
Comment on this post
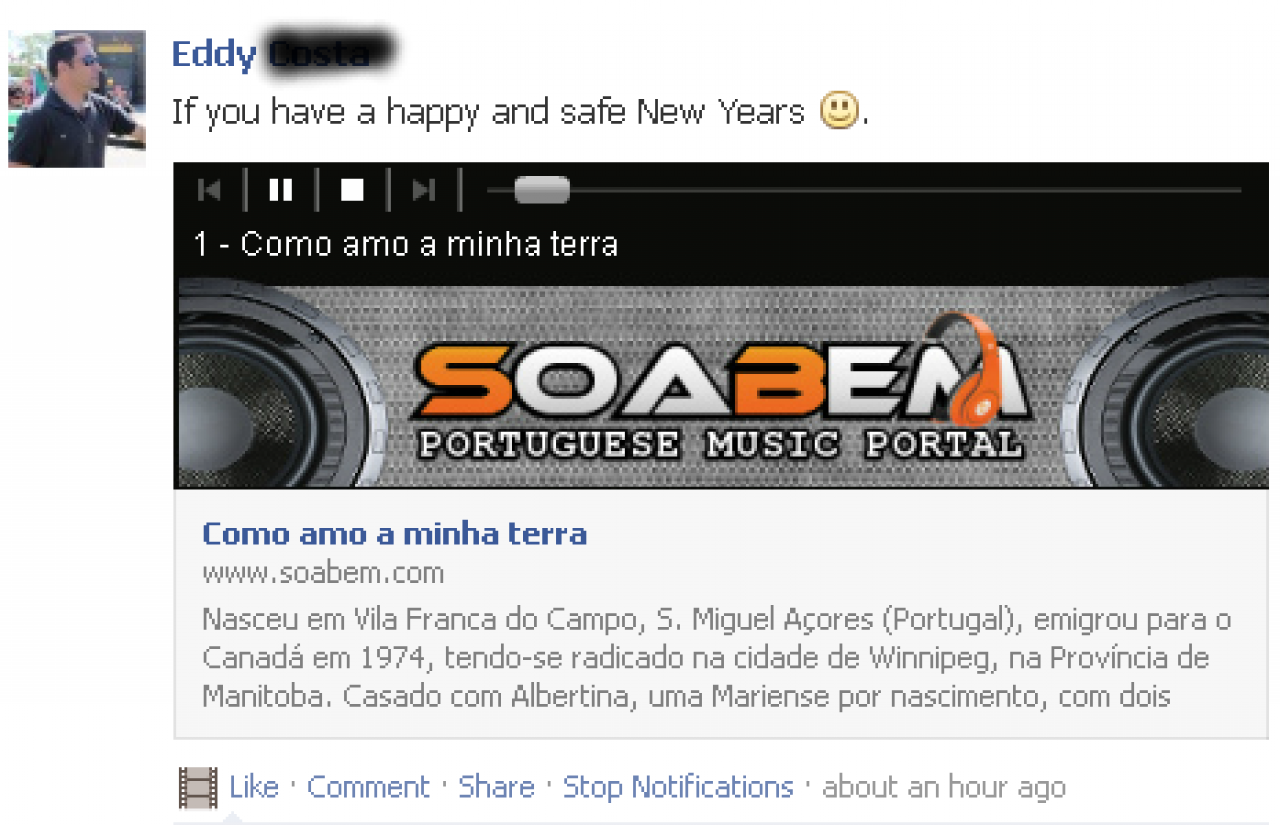pyautogui.click(x=368, y=787)
